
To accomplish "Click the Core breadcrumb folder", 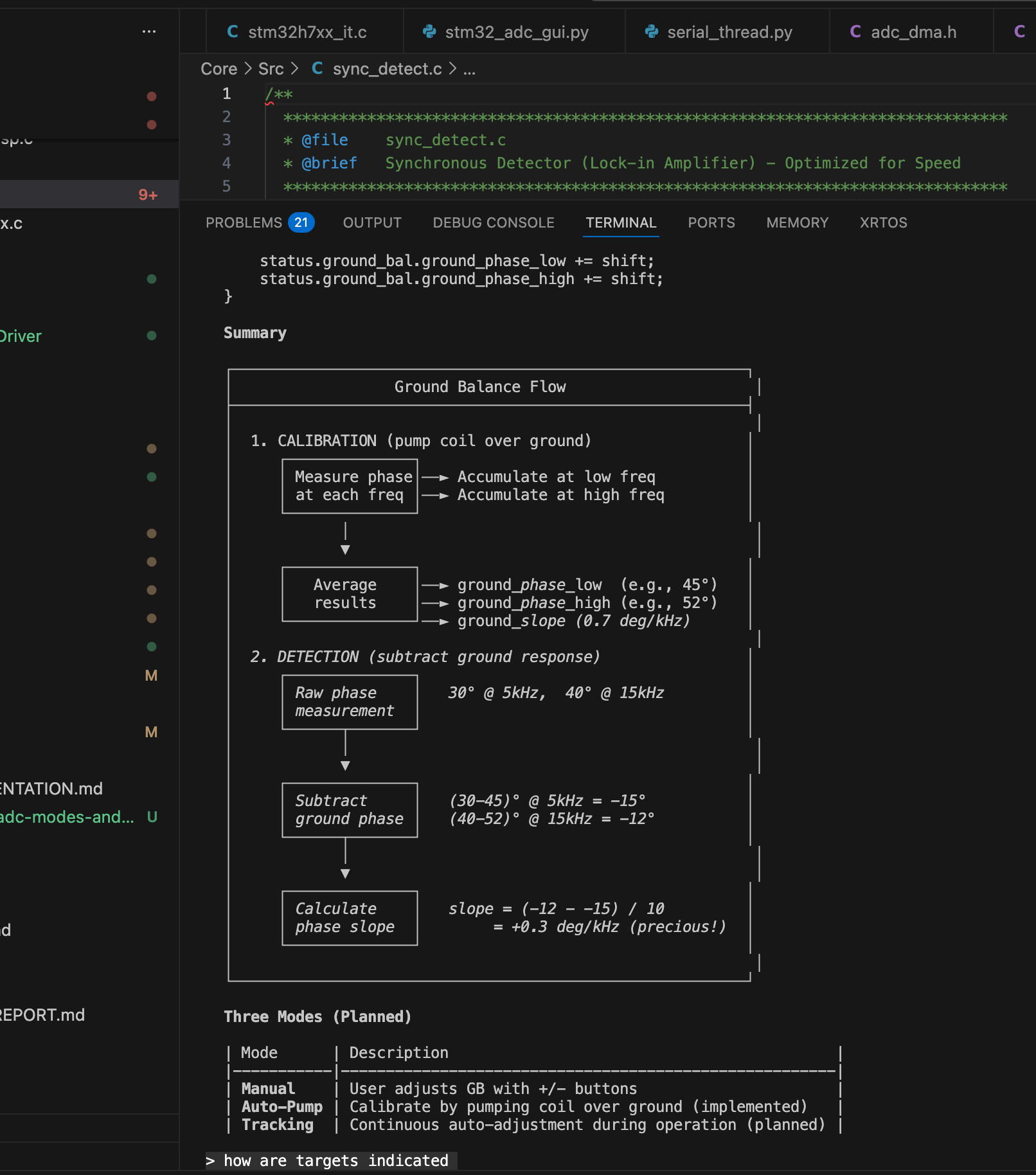I will click(219, 69).
